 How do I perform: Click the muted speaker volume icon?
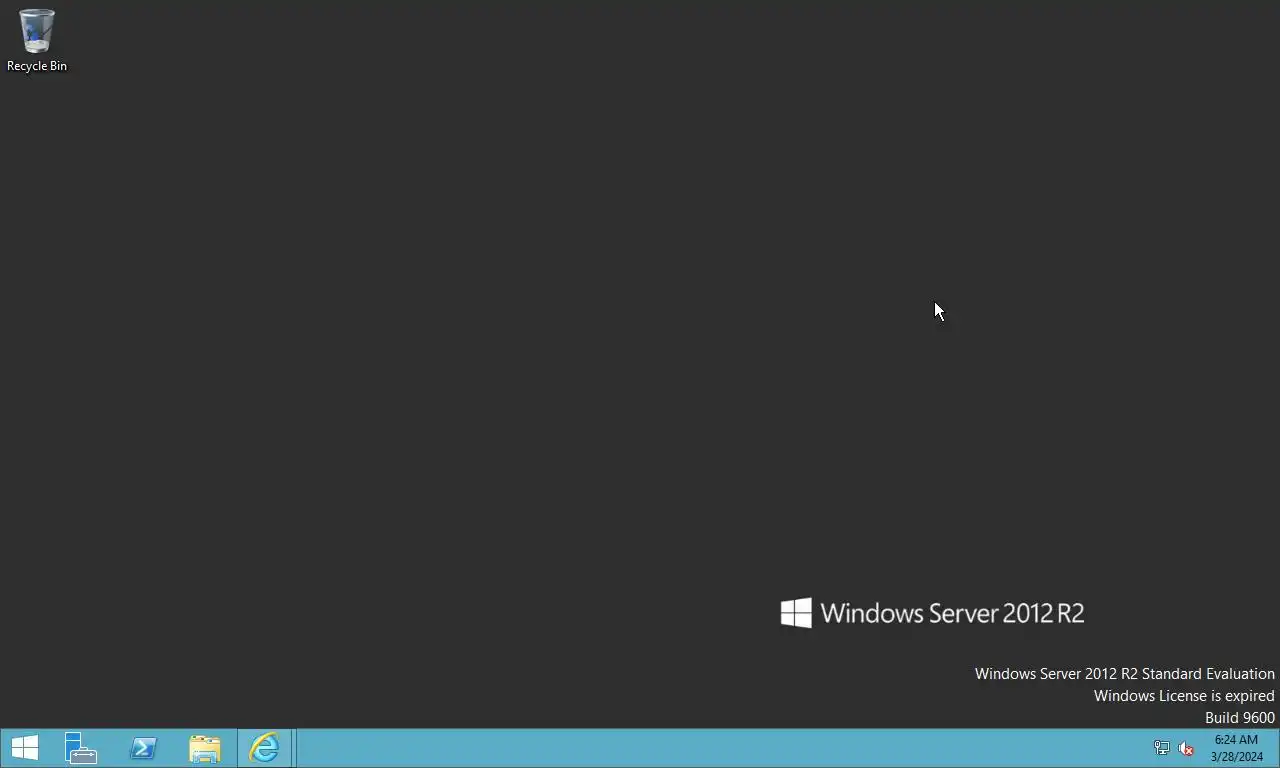coord(1186,748)
